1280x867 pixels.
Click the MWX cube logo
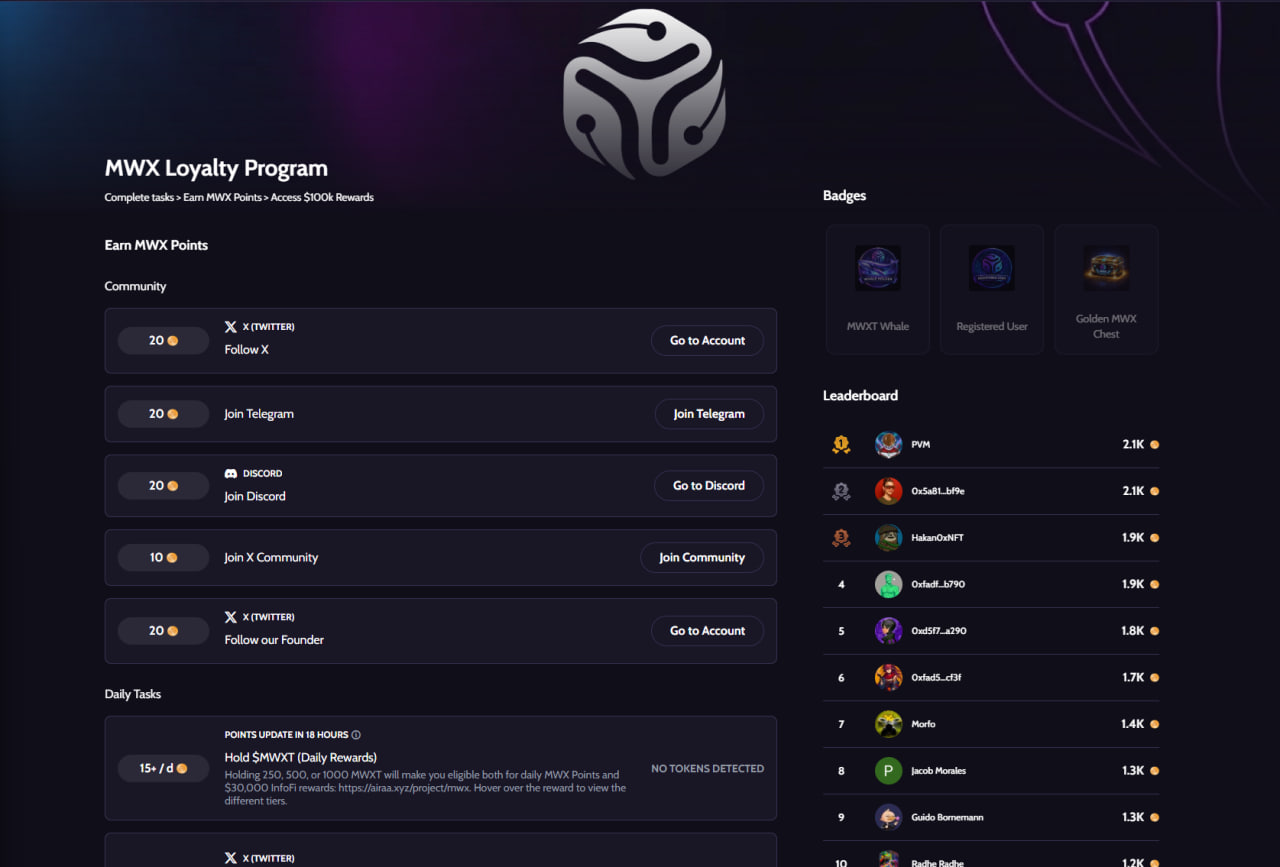pos(644,94)
